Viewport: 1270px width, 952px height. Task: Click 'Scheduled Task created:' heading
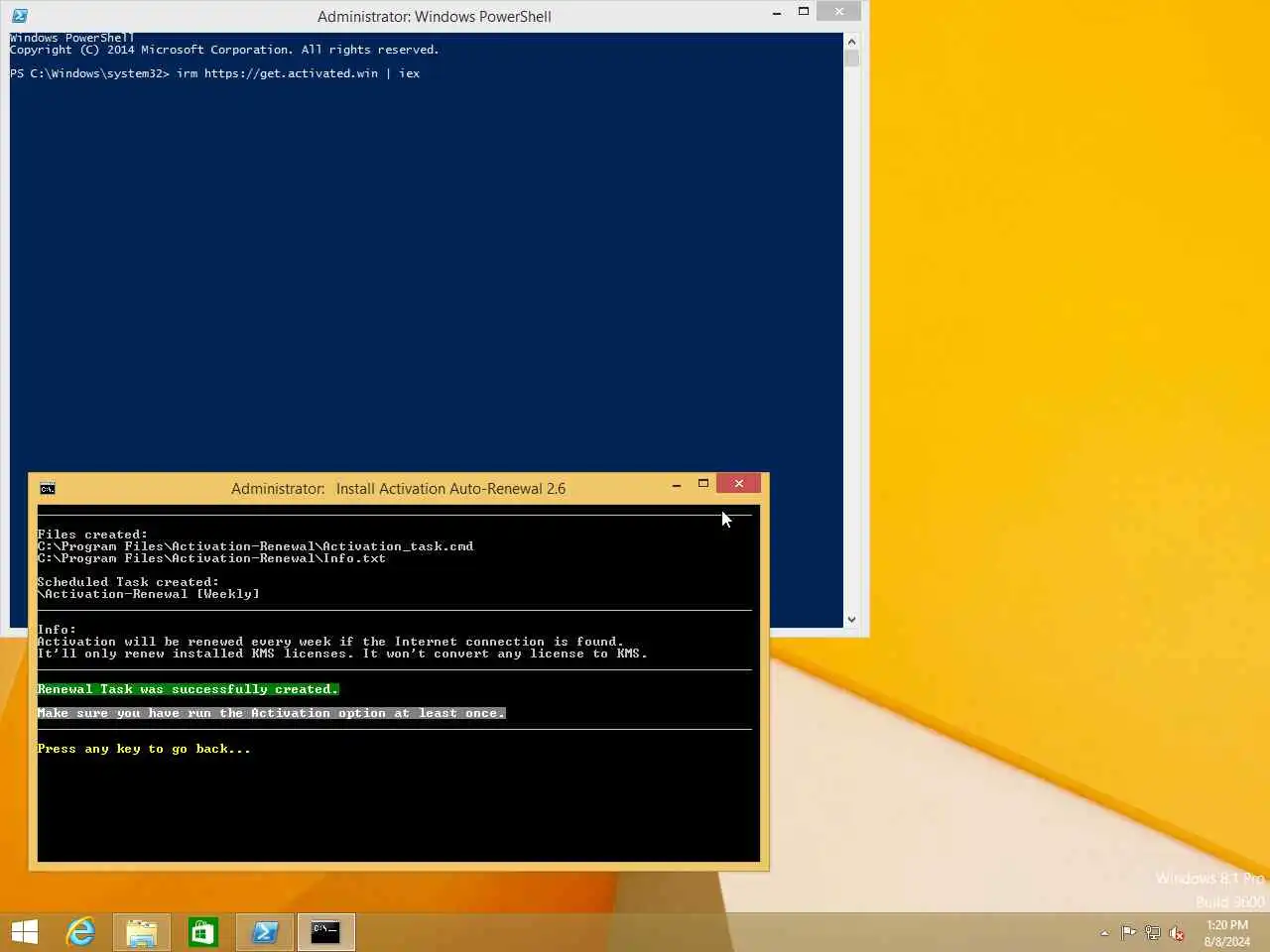pos(128,582)
